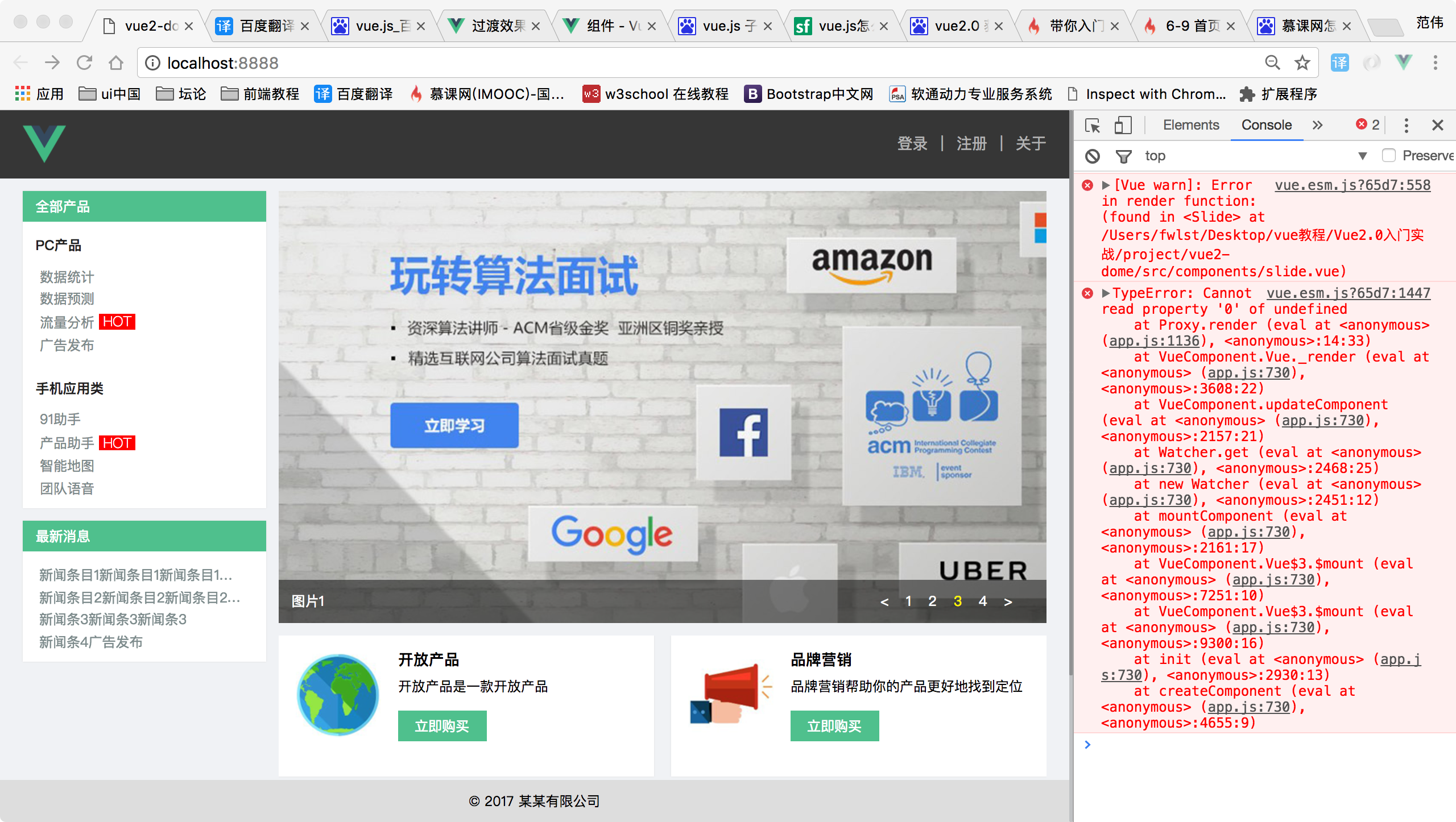Open the DevTools three-dot customize menu
The width and height of the screenshot is (1456, 822).
pyautogui.click(x=1406, y=125)
